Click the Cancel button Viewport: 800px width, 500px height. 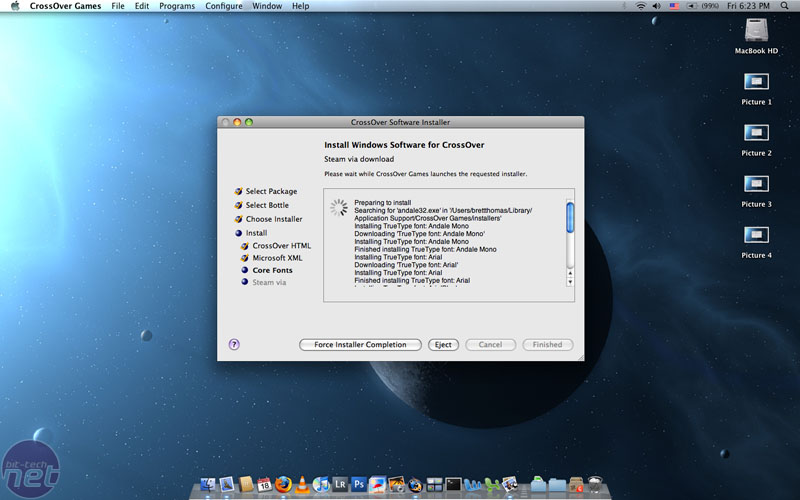(x=490, y=345)
